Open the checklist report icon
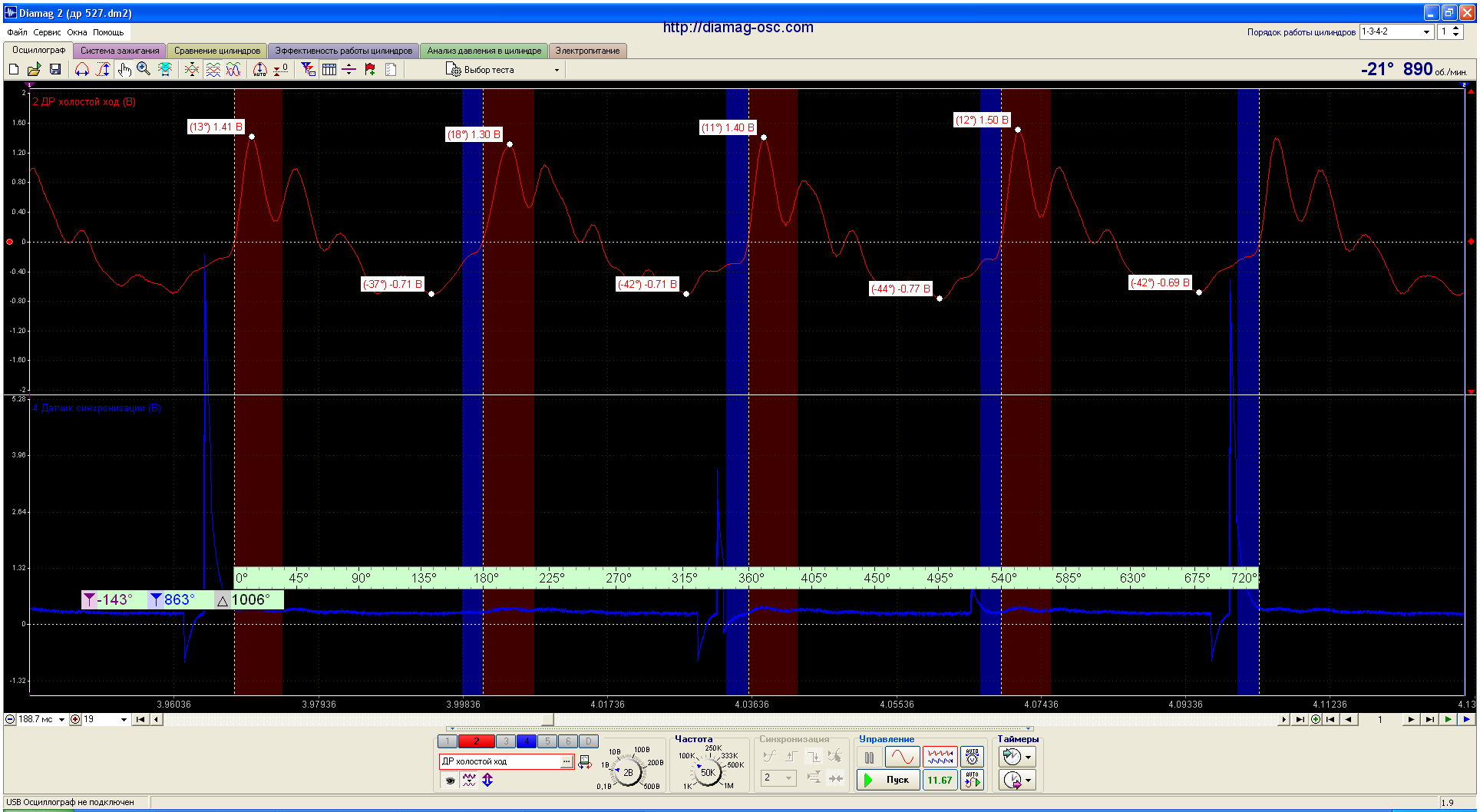The width and height of the screenshot is (1480, 812). (391, 70)
